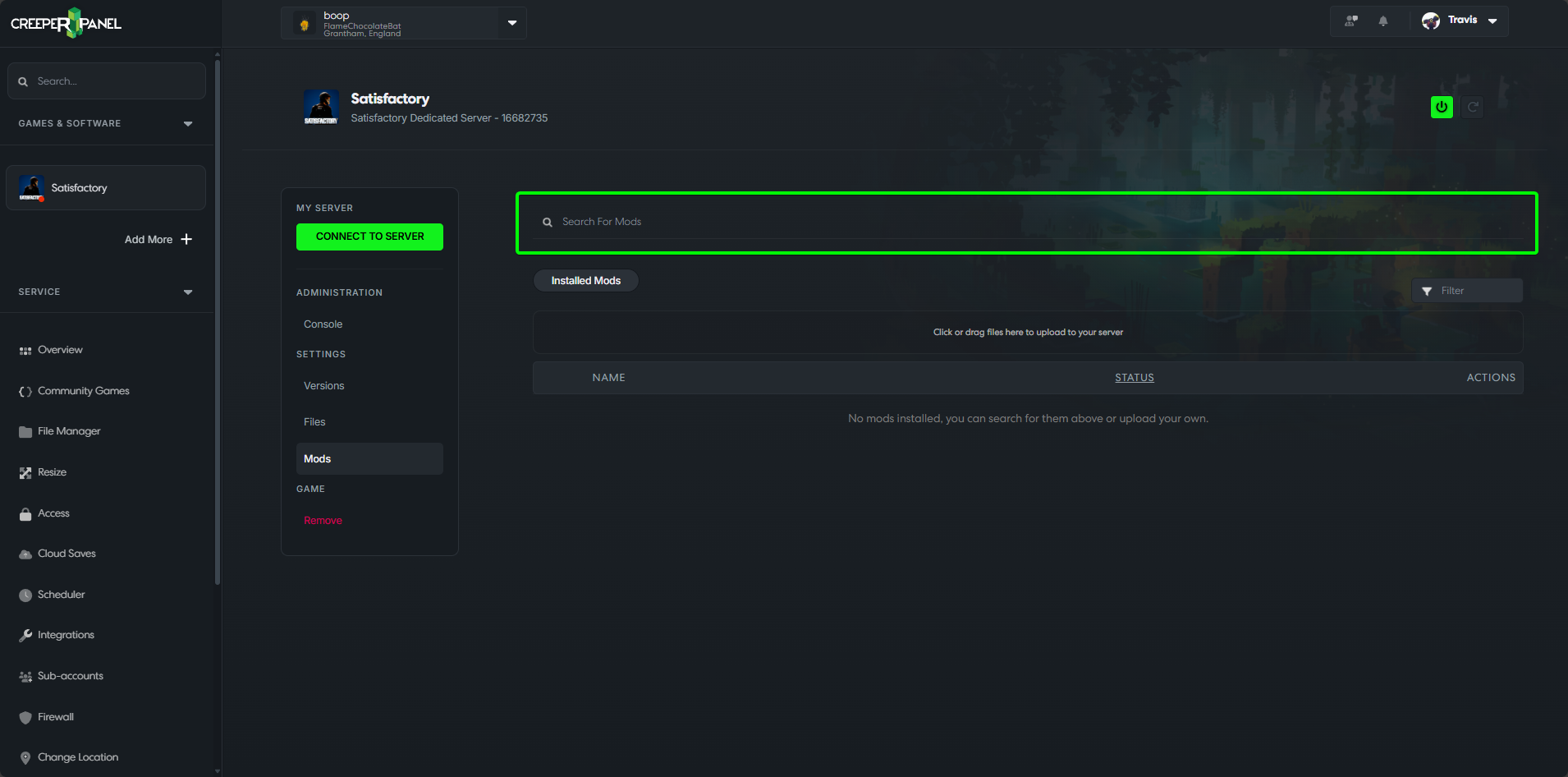Click the sidebar vertical scrollbar

[x=218, y=322]
